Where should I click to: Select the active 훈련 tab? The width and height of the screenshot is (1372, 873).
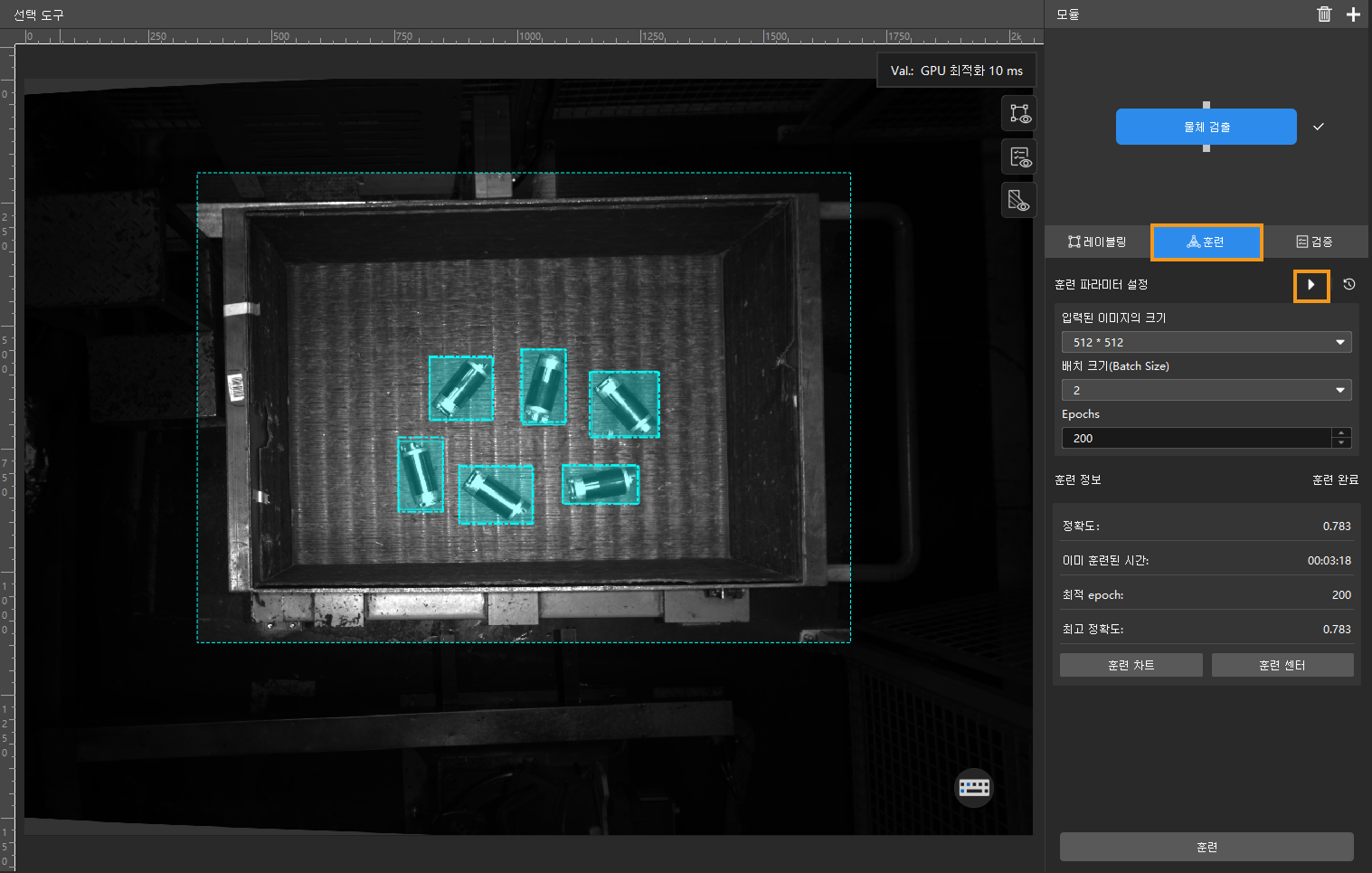pos(1206,242)
